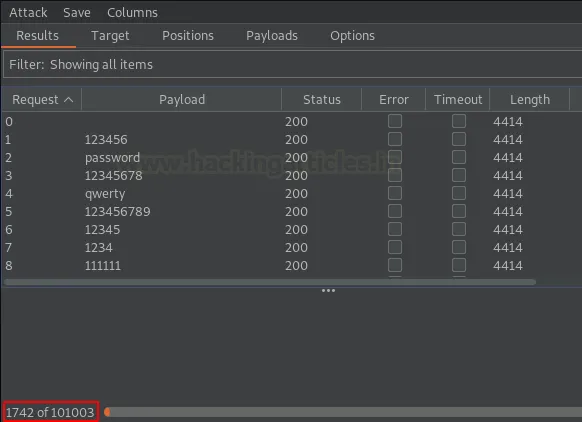Toggle Timeout checkbox for payload 123456
This screenshot has width=582, height=422.
tap(459, 139)
